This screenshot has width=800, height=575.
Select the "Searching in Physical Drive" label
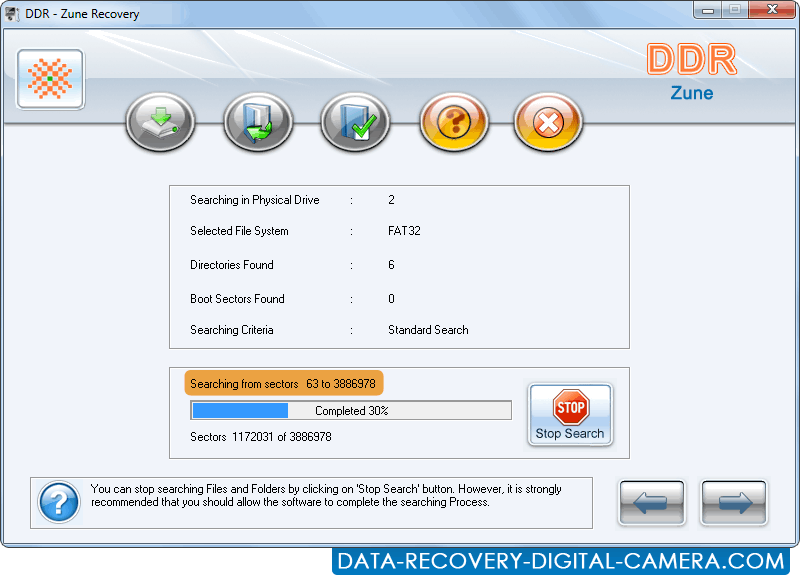point(255,200)
